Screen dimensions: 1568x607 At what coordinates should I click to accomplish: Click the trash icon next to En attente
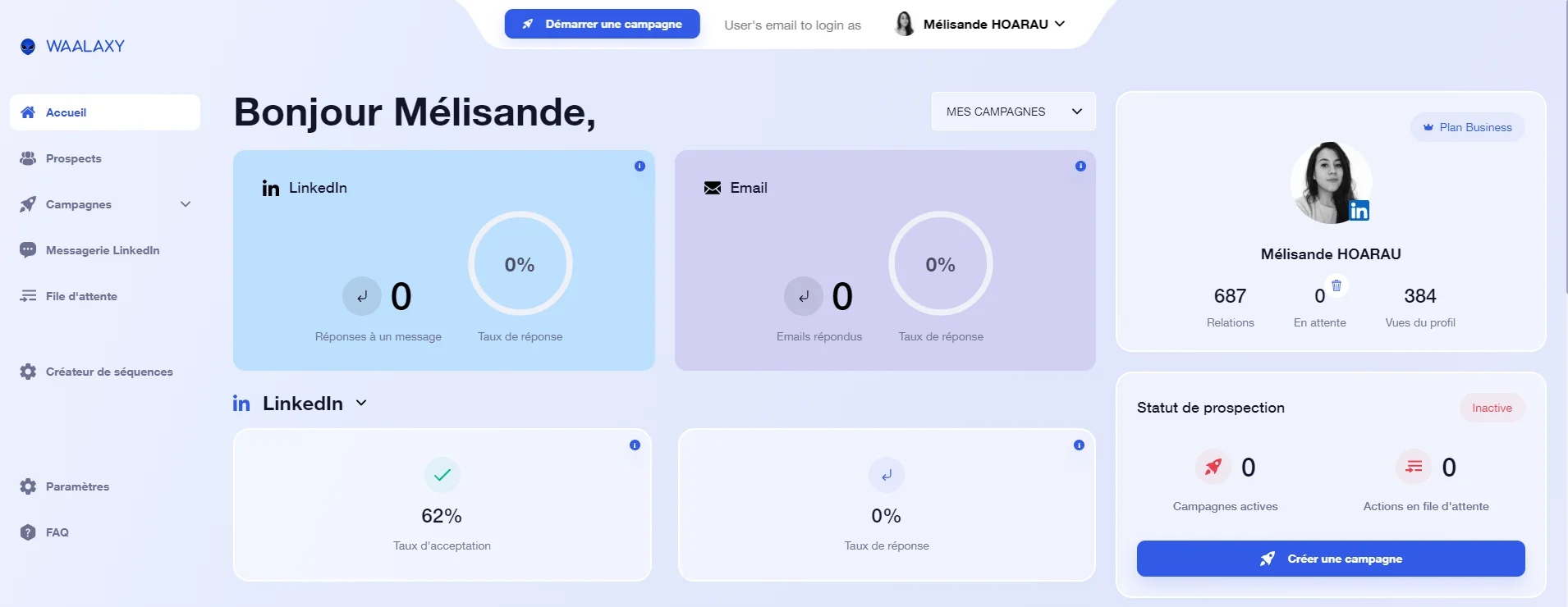(x=1336, y=285)
